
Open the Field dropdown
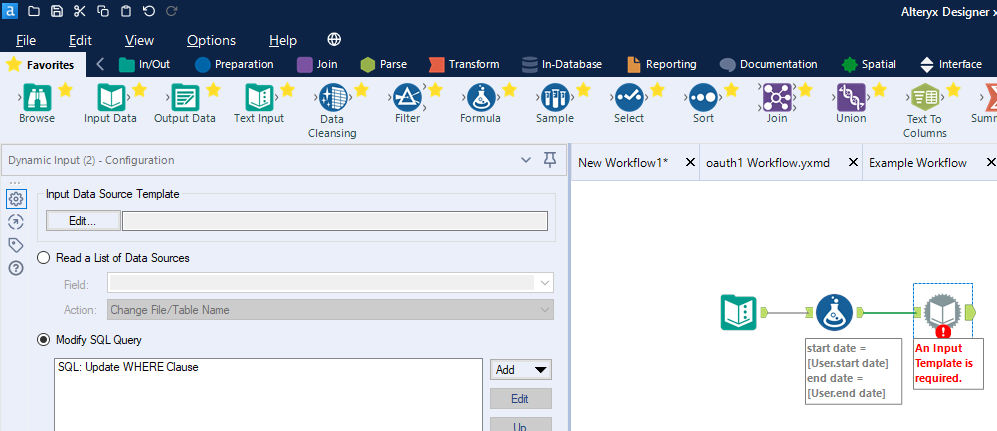coord(331,282)
